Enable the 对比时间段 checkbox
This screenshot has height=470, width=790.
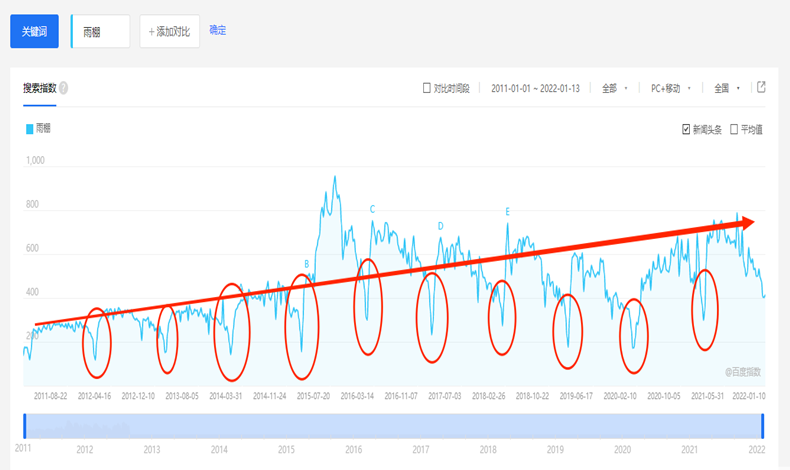point(428,88)
